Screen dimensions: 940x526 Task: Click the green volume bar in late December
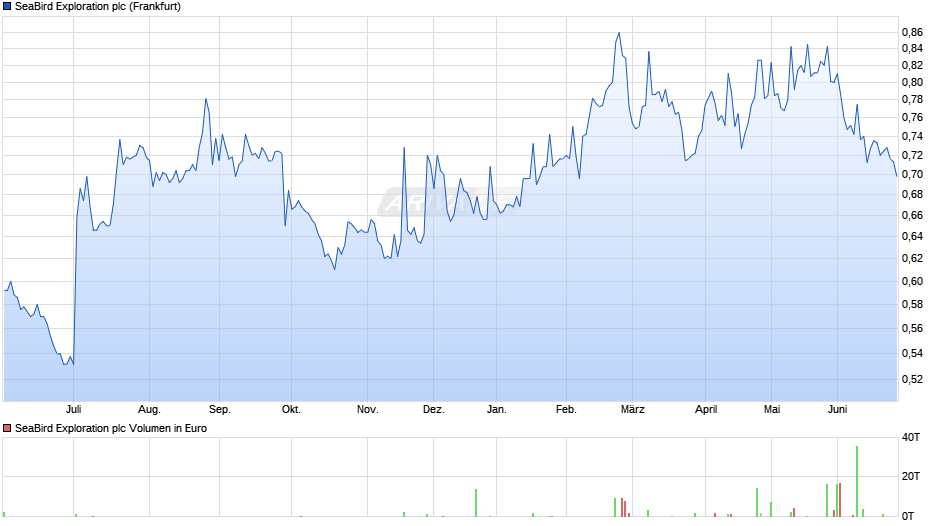tap(476, 503)
